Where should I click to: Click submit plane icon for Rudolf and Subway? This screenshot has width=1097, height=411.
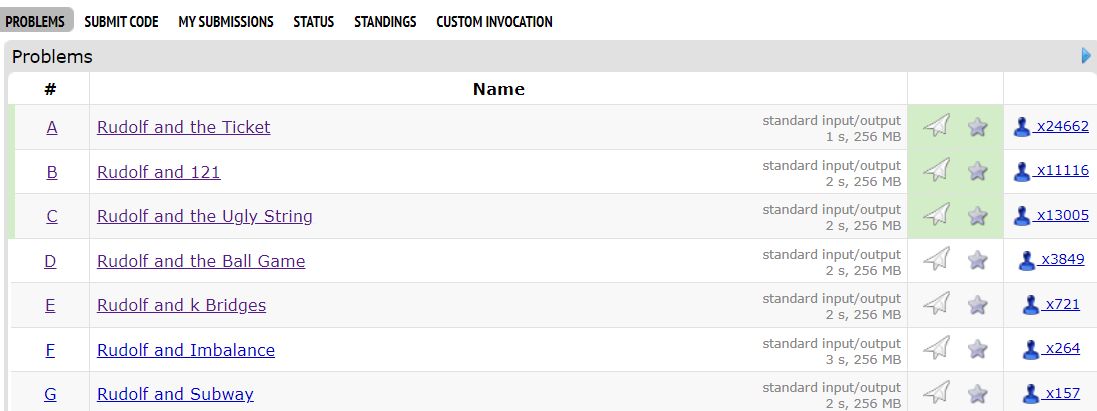click(x=937, y=392)
